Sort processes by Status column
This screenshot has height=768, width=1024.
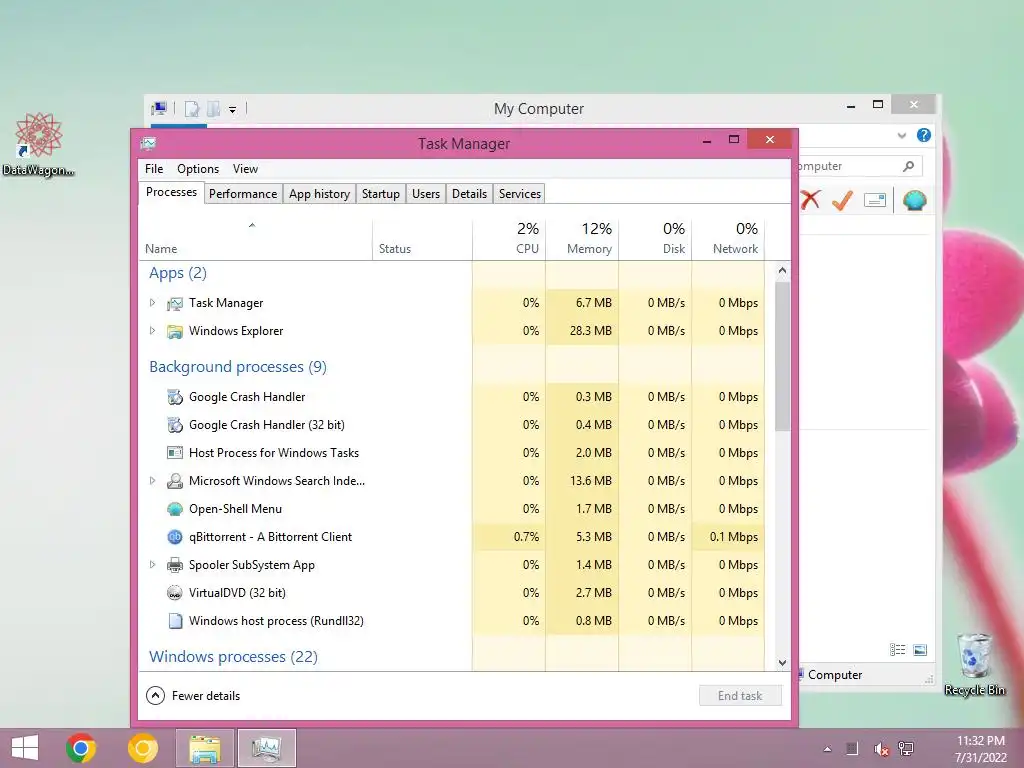click(422, 239)
